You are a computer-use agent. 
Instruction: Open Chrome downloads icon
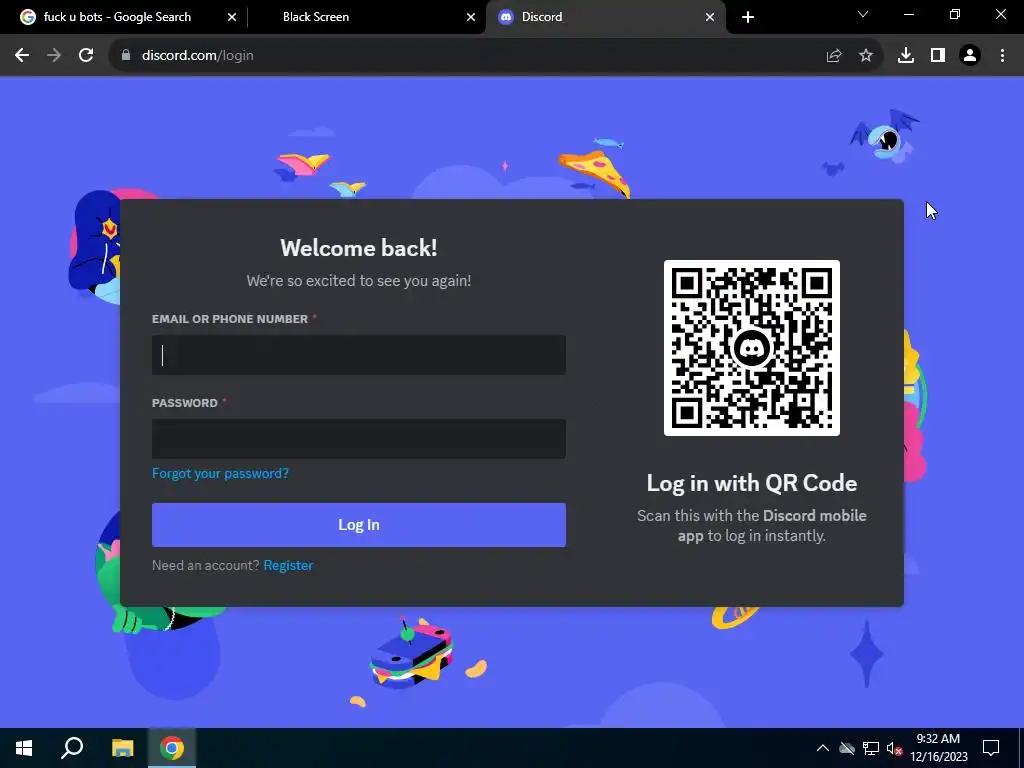[906, 56]
